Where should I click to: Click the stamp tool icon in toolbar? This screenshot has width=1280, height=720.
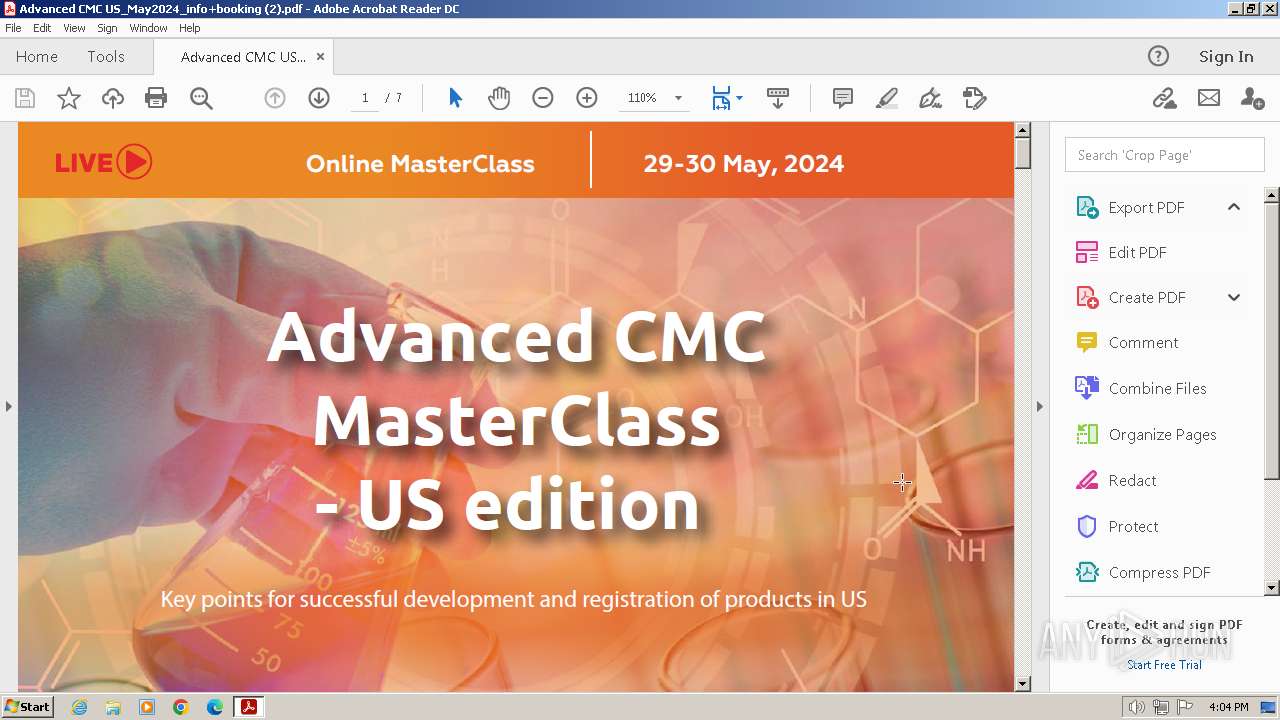point(974,98)
